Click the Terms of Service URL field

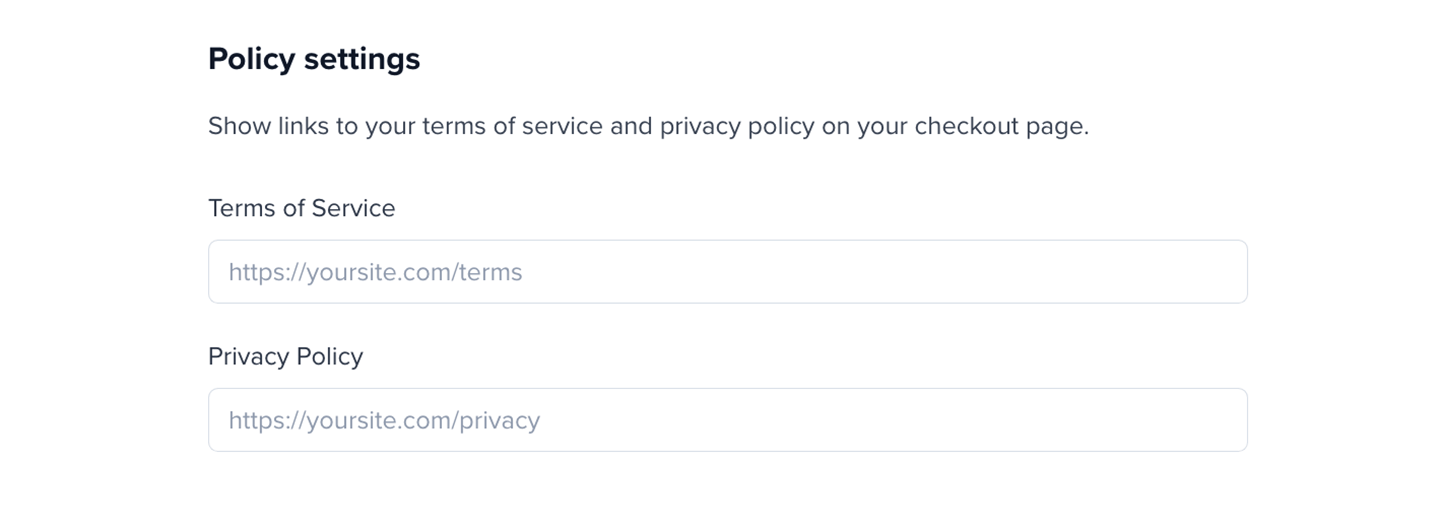(x=727, y=272)
